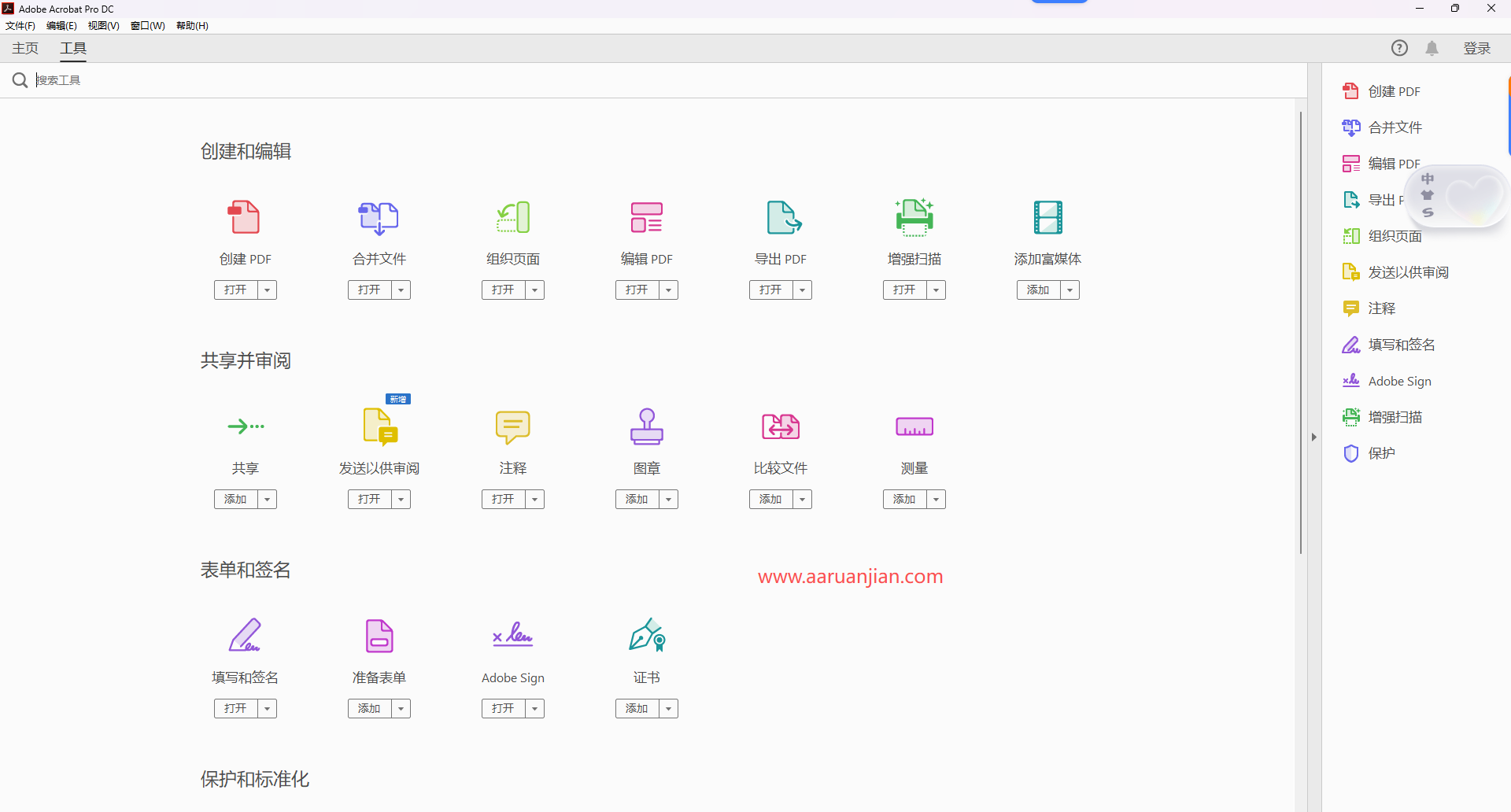Open the 创建 PDF tool icon
This screenshot has height=812, width=1511.
245,218
